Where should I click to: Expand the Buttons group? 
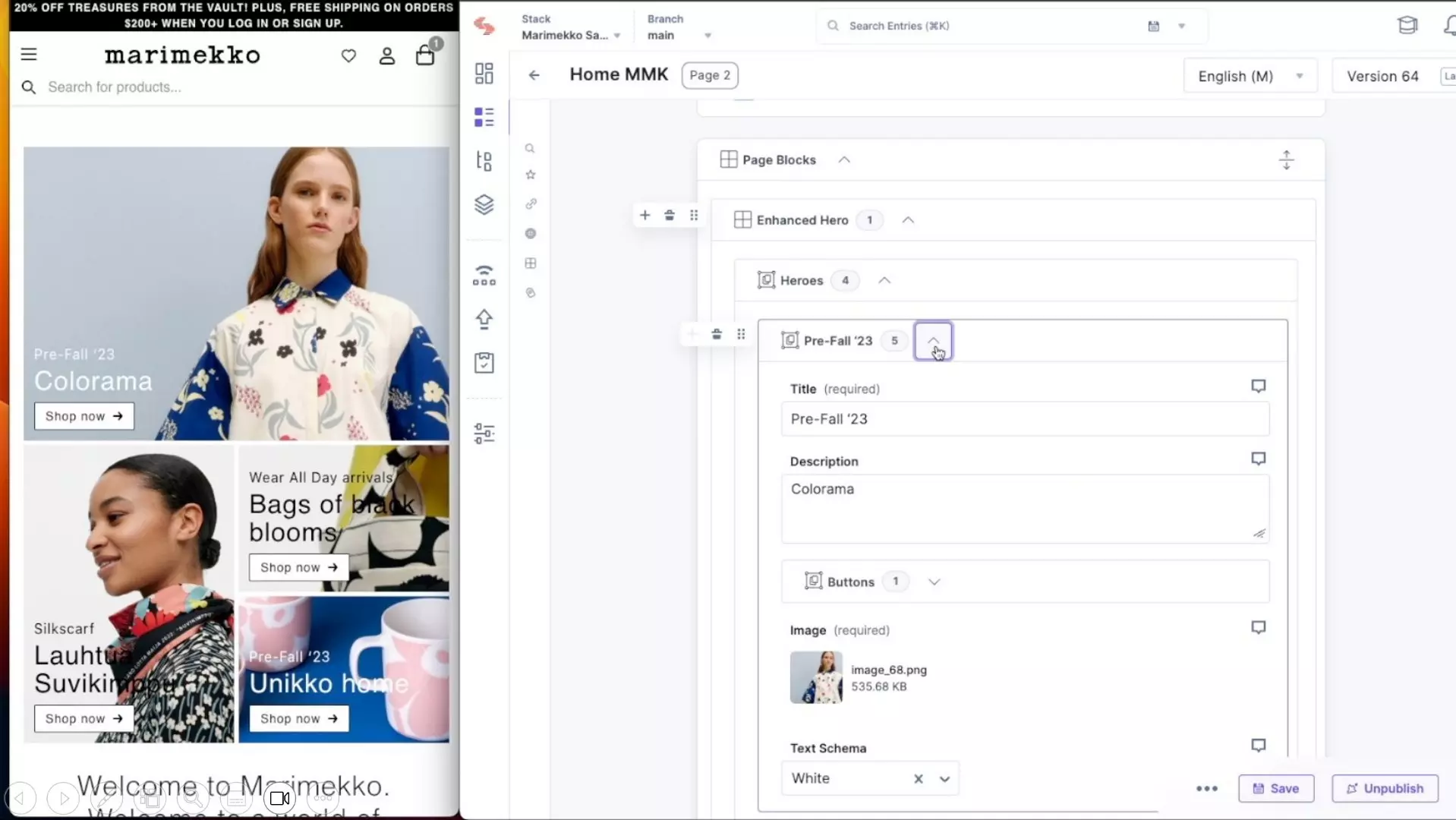point(934,582)
